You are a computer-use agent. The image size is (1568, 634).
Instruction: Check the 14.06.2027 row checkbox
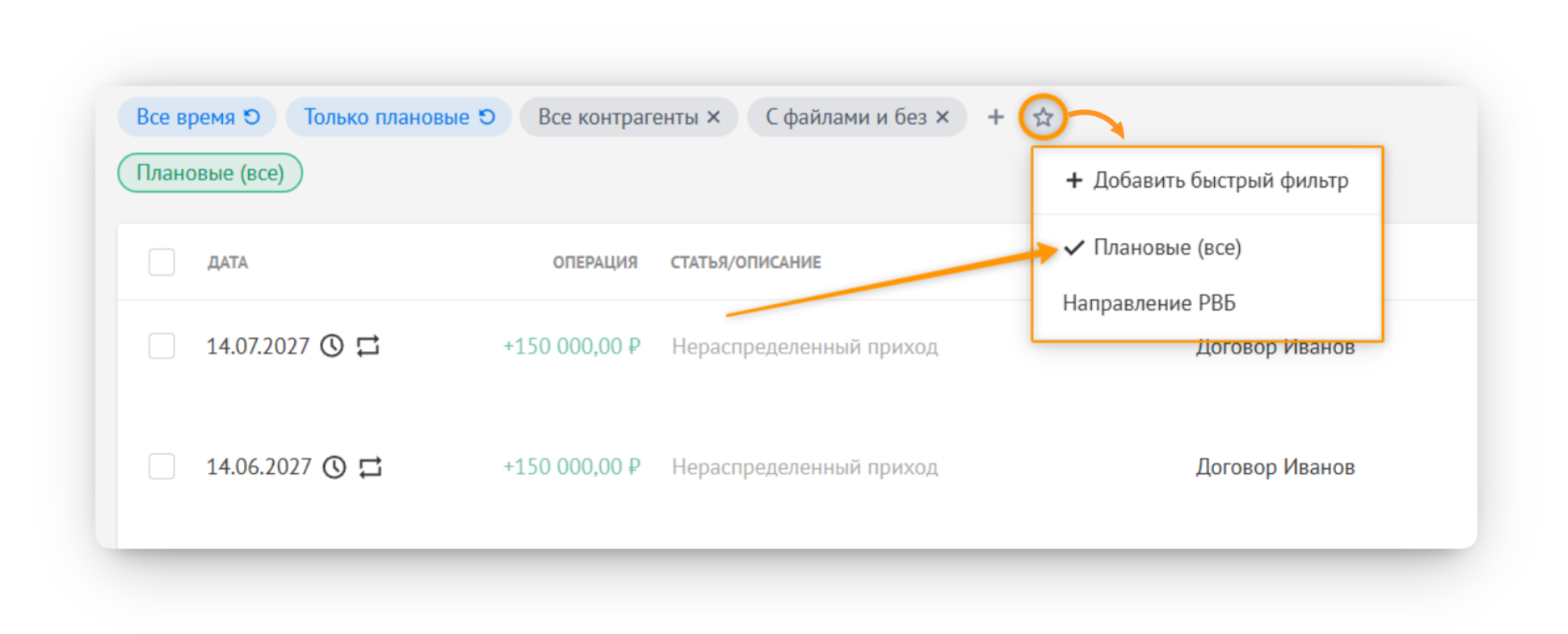tap(162, 466)
